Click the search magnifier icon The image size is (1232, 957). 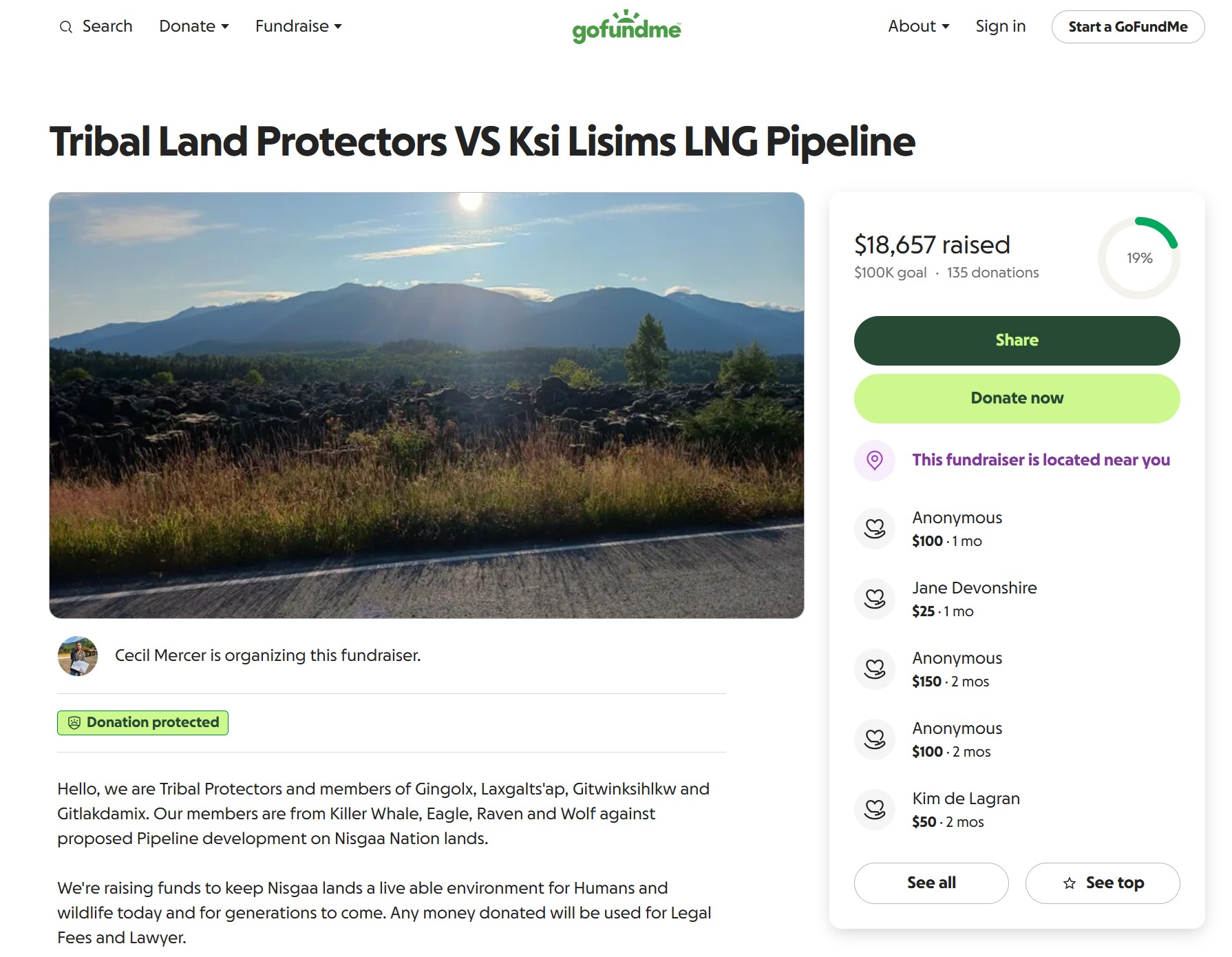(66, 28)
